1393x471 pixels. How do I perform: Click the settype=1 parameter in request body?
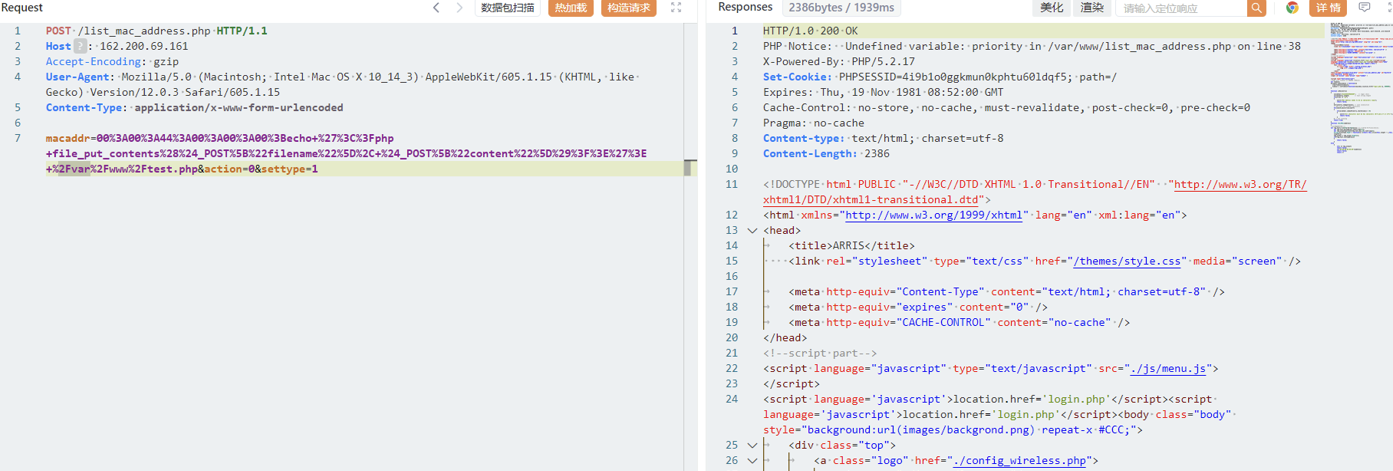pos(290,169)
